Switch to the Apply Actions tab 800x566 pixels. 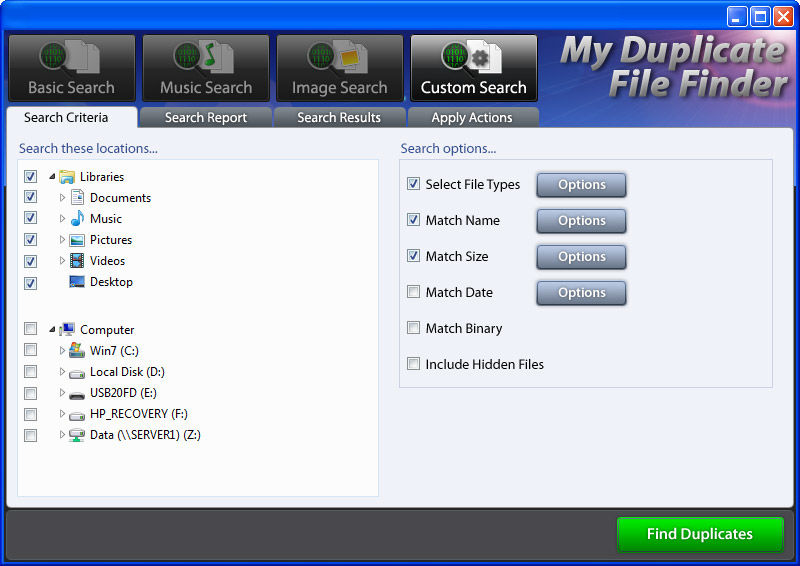tap(472, 117)
